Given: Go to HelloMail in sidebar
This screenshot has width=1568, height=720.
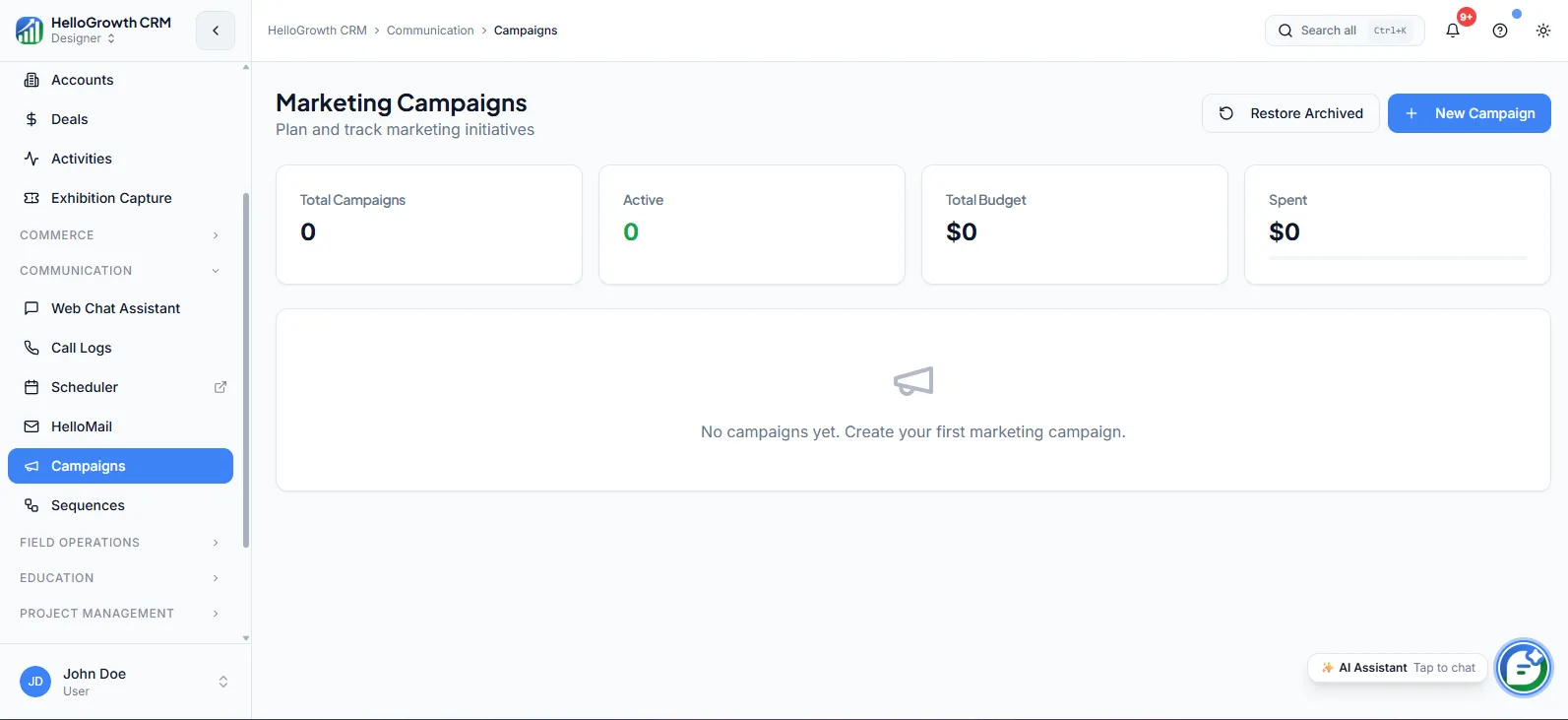Looking at the screenshot, I should pyautogui.click(x=120, y=426).
